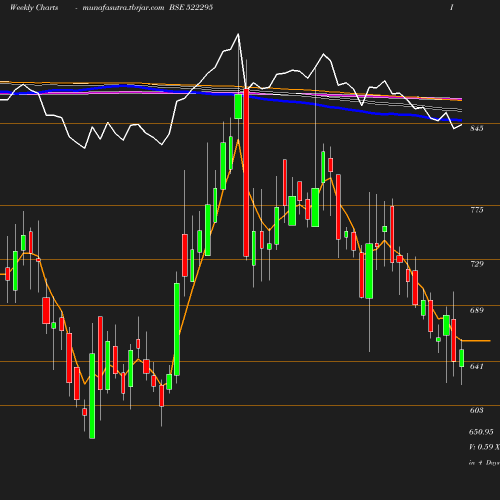Click the 'in 4 Days' text
The width and height of the screenshot is (500, 500).
pos(484,462)
